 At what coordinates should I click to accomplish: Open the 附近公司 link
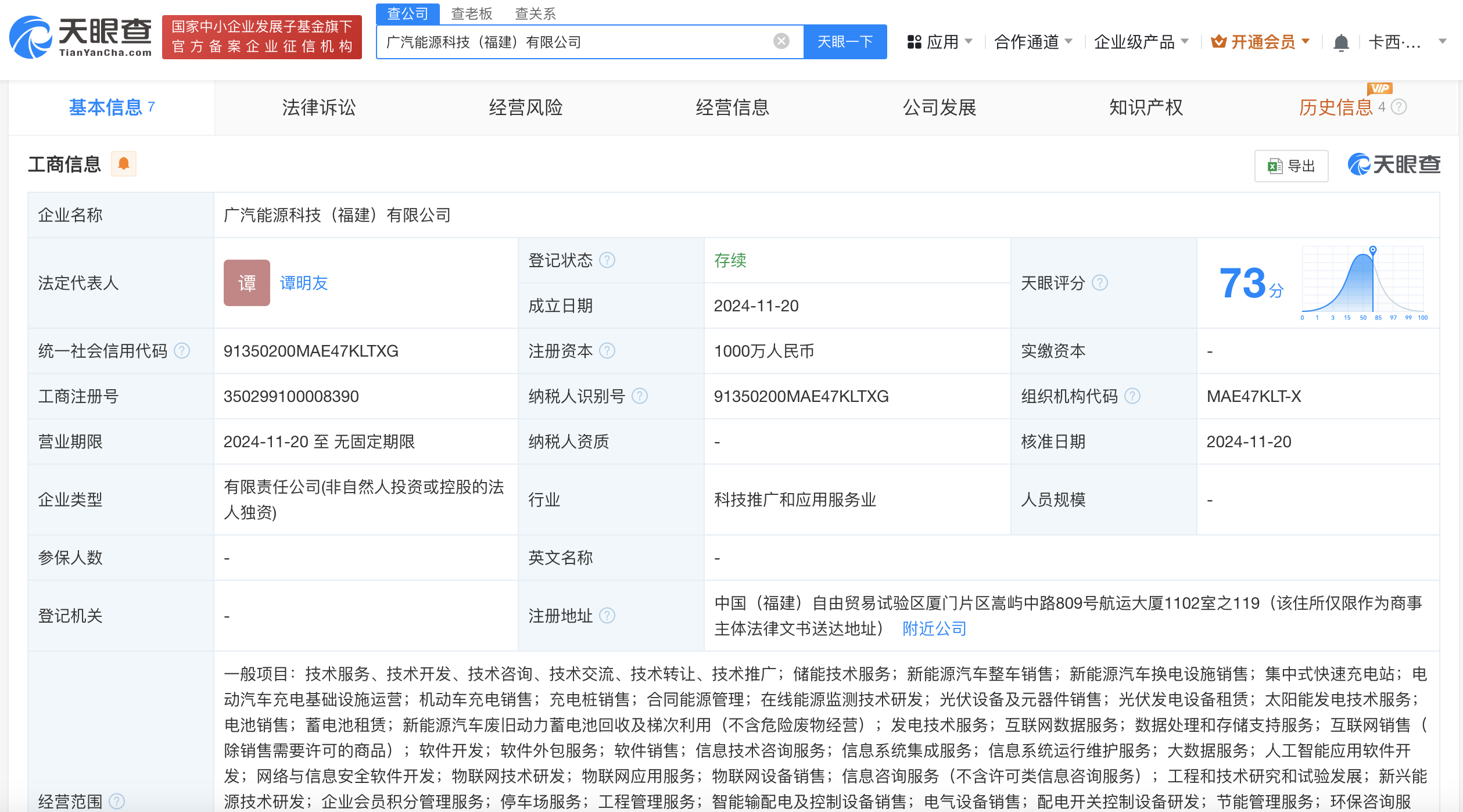tap(934, 629)
